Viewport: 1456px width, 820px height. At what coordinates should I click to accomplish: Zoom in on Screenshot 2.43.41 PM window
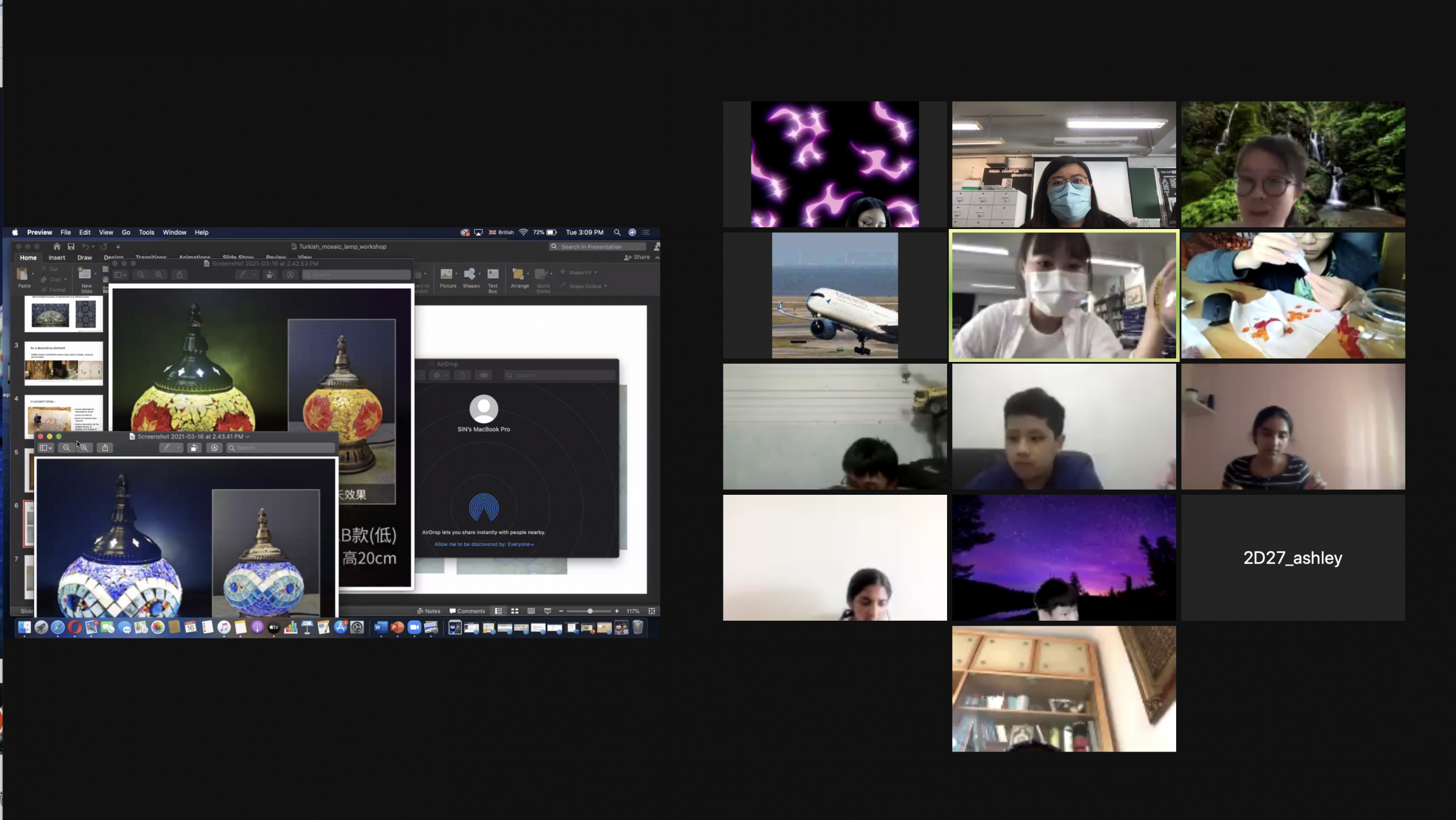84,447
